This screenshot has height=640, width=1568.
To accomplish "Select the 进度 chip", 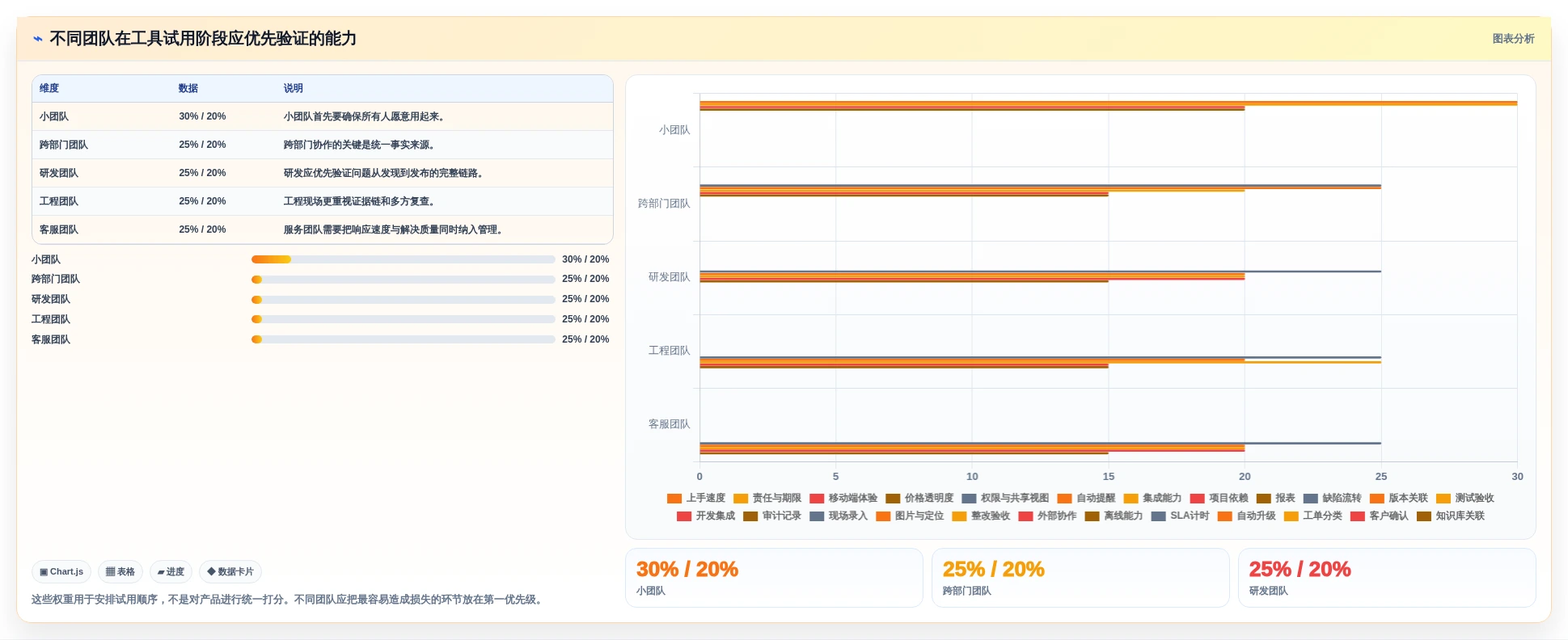I will click(171, 571).
